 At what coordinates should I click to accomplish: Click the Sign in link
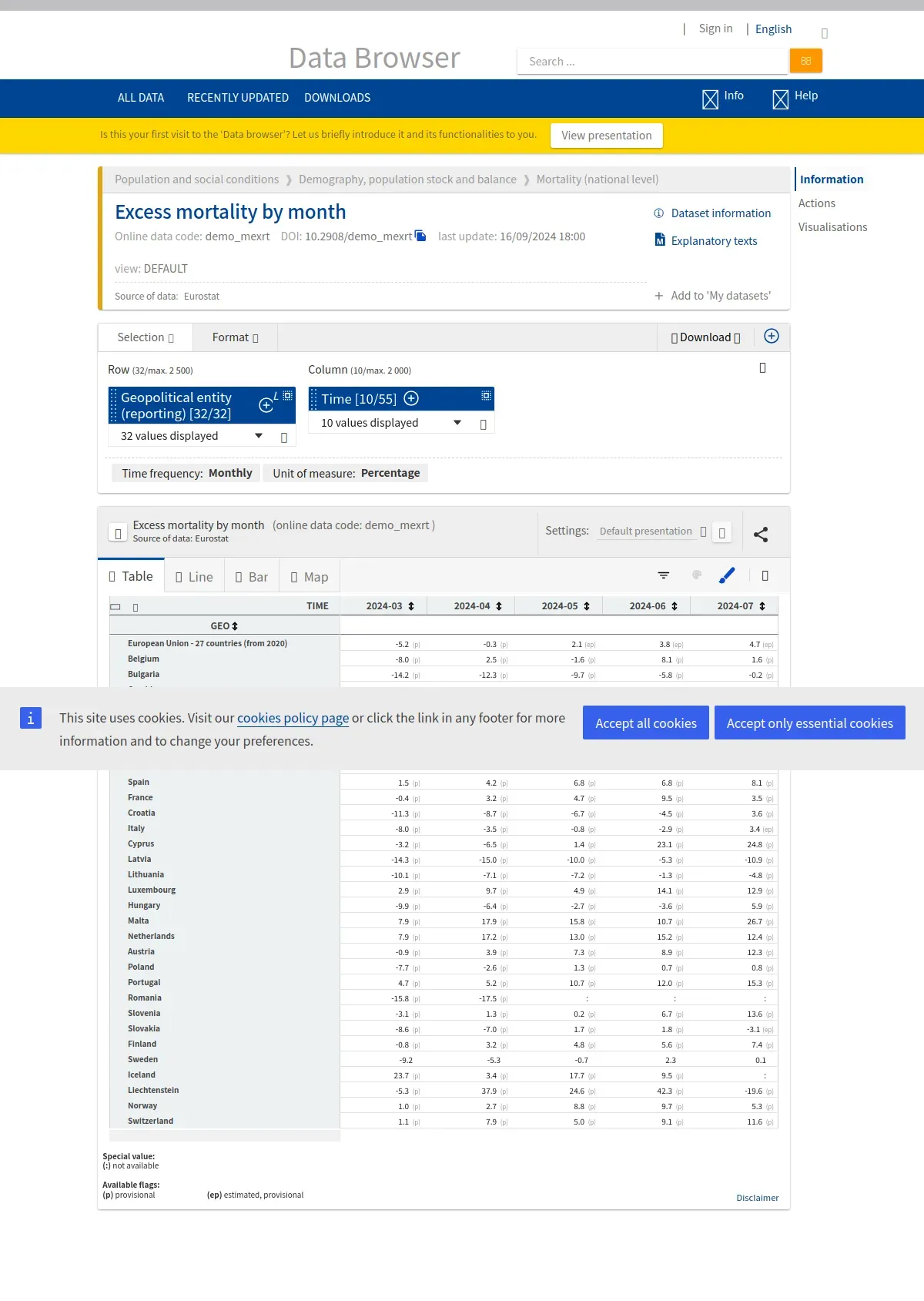tap(715, 29)
